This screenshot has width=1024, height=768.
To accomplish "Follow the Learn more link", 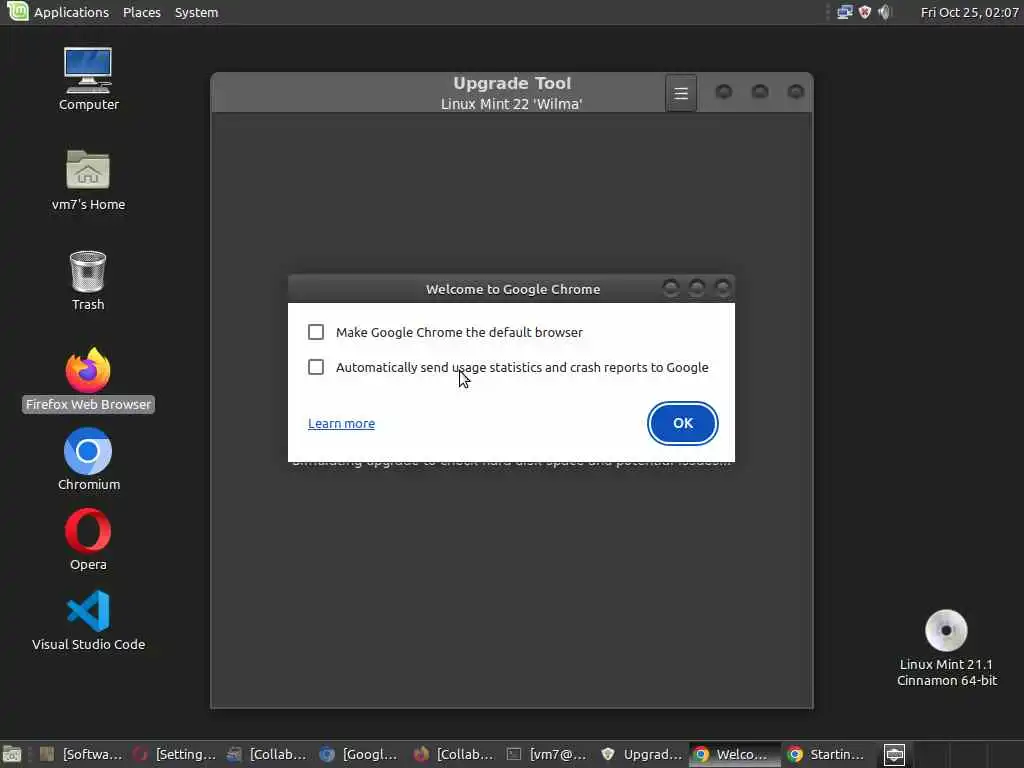I will click(x=342, y=423).
